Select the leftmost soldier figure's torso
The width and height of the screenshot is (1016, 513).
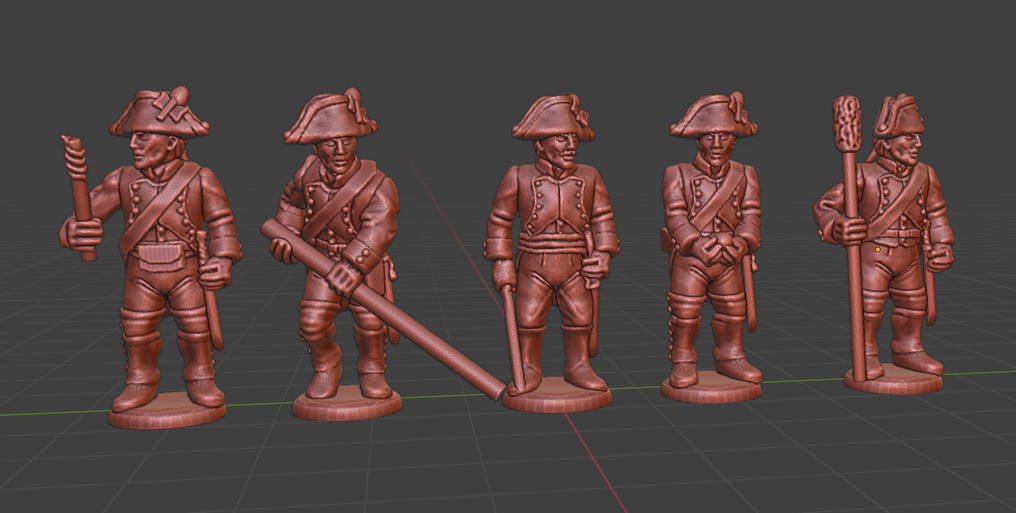click(x=160, y=205)
